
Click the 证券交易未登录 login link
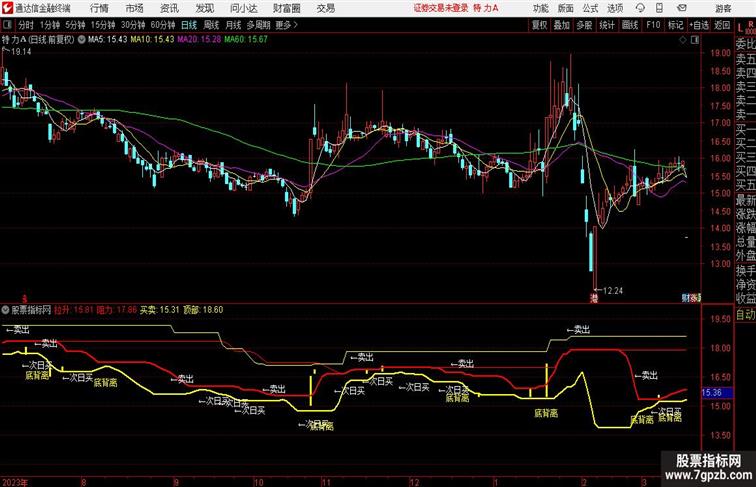pyautogui.click(x=441, y=8)
